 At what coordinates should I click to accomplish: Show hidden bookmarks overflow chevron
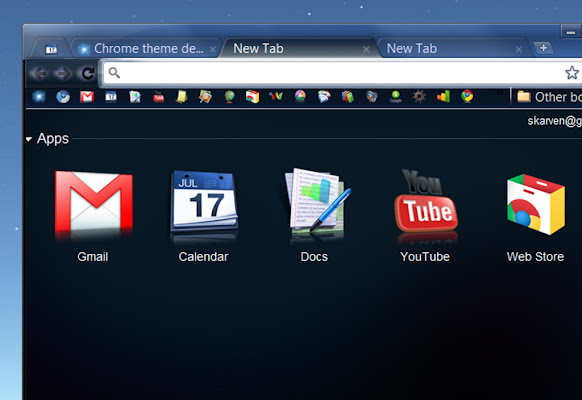click(500, 92)
